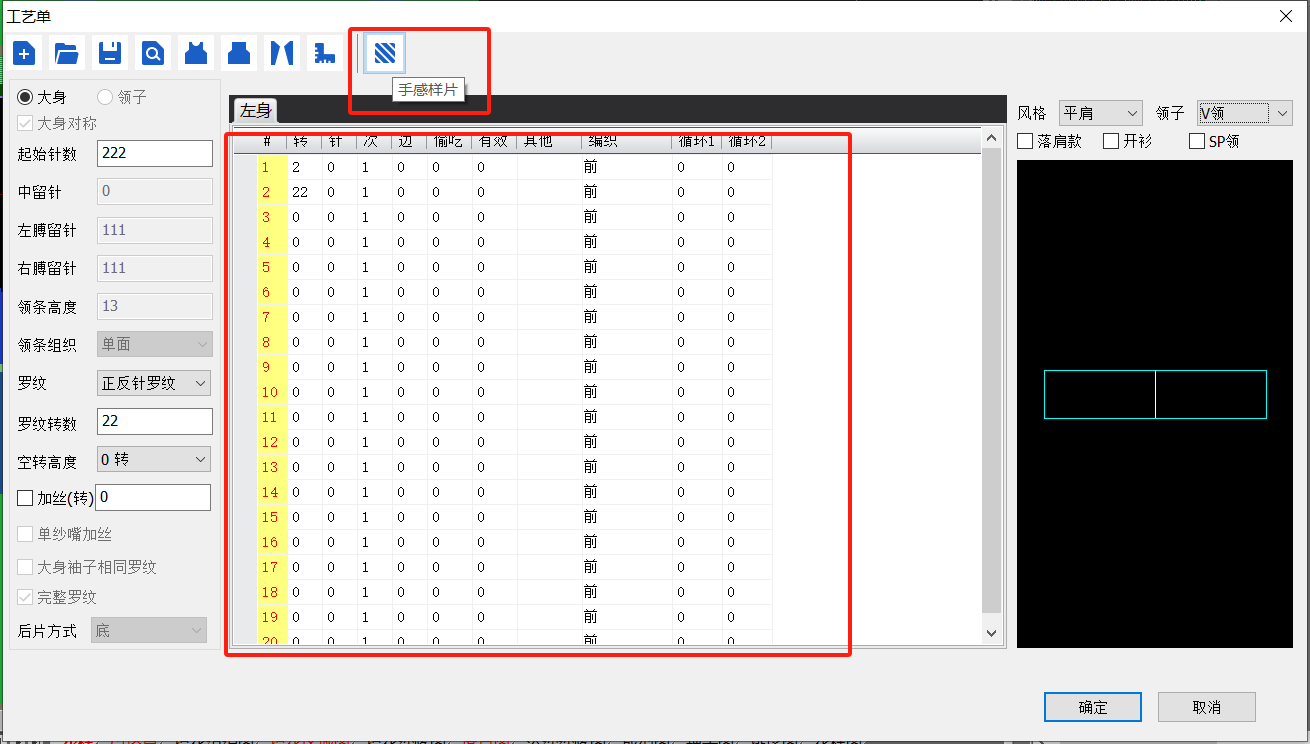1310x744 pixels.
Task: Switch to the 左身 tab
Action: click(255, 111)
